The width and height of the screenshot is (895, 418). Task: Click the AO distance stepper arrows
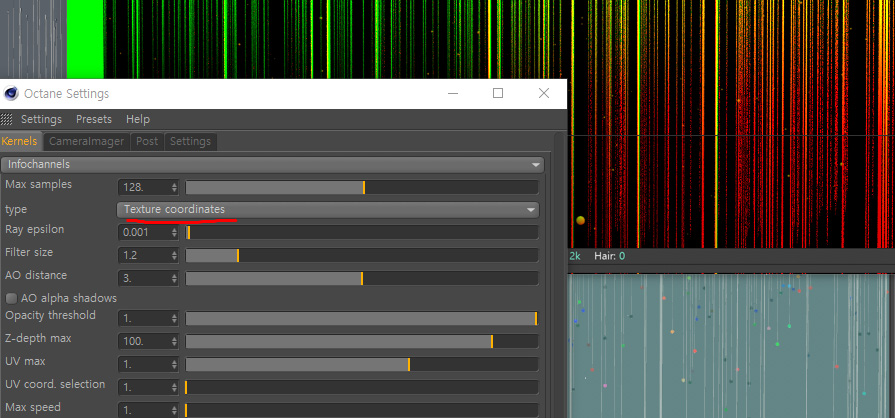(x=174, y=279)
